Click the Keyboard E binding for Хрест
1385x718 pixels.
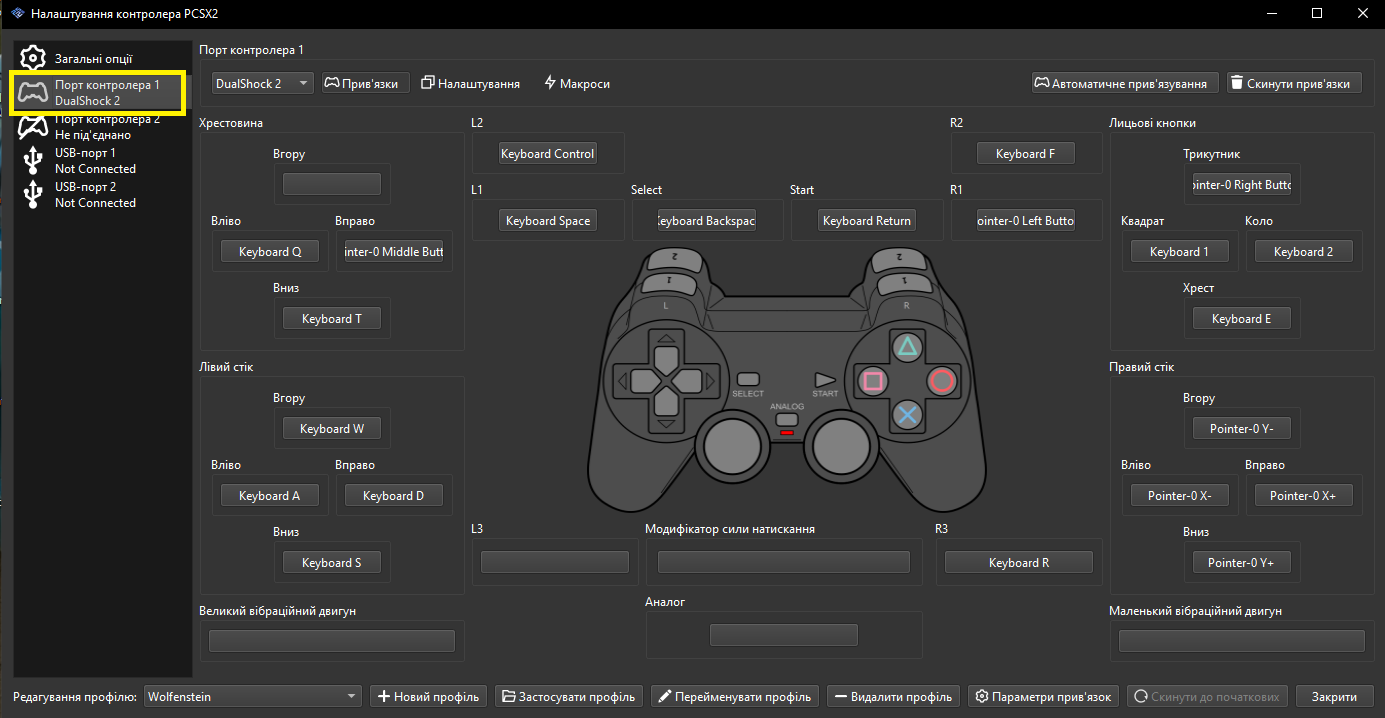click(1241, 319)
